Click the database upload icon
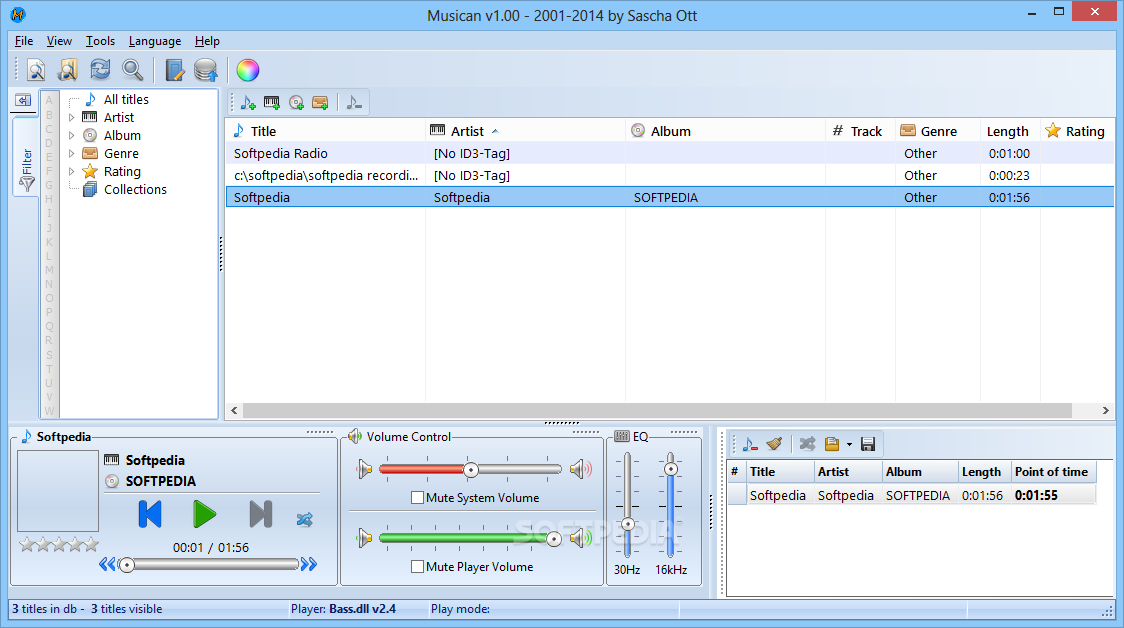This screenshot has height=628, width=1124. (206, 70)
